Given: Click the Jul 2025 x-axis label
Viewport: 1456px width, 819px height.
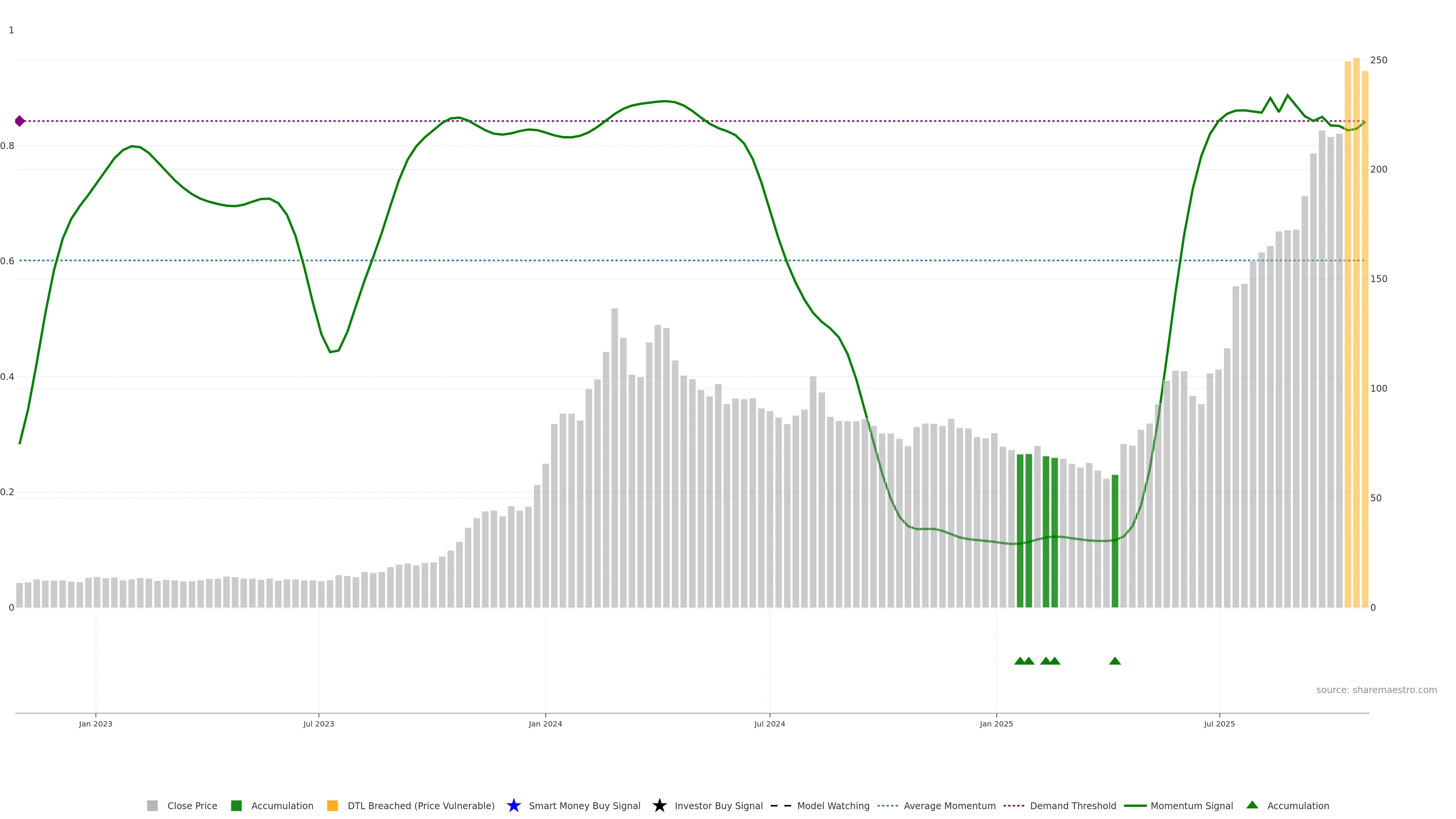Looking at the screenshot, I should pos(1219,724).
